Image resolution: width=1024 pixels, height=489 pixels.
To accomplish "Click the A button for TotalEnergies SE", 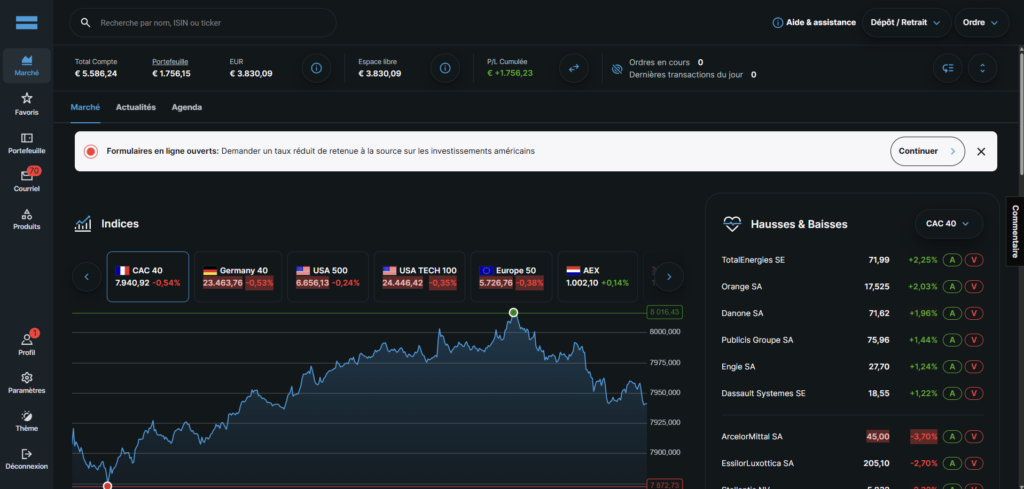I will click(x=954, y=260).
